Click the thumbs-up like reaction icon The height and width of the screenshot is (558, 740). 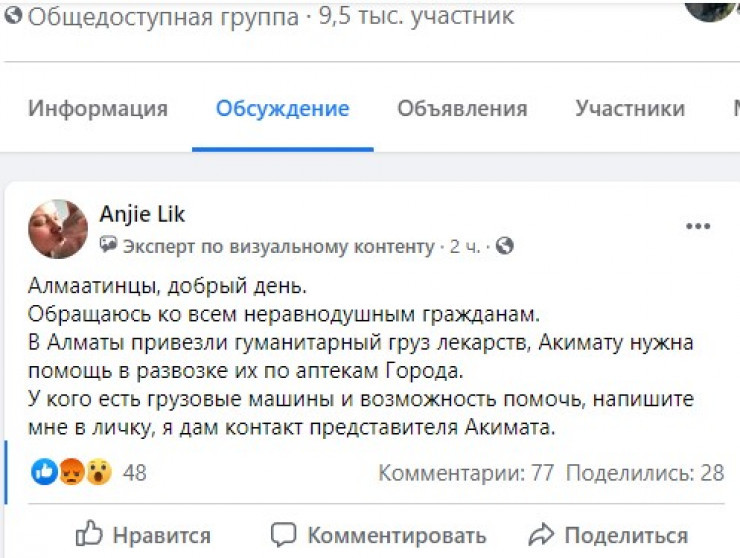pos(44,472)
